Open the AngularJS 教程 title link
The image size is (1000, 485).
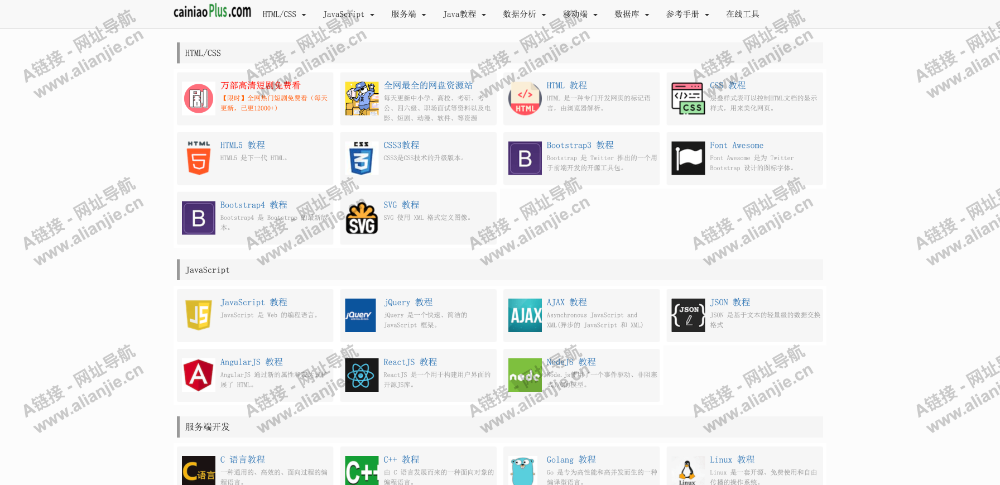(251, 362)
